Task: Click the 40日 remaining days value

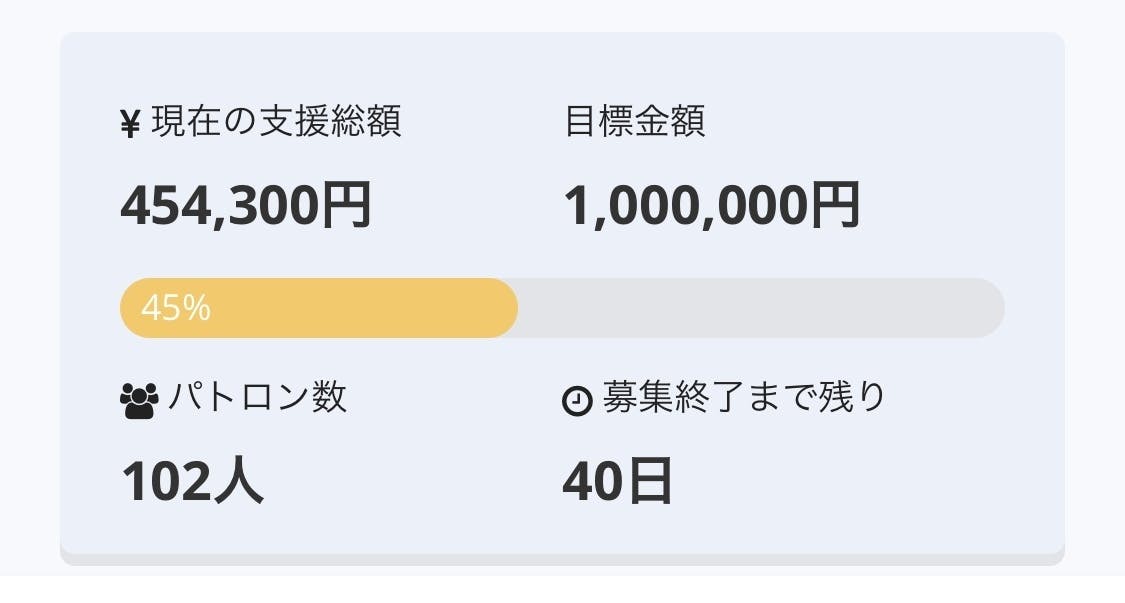Action: tap(616, 481)
